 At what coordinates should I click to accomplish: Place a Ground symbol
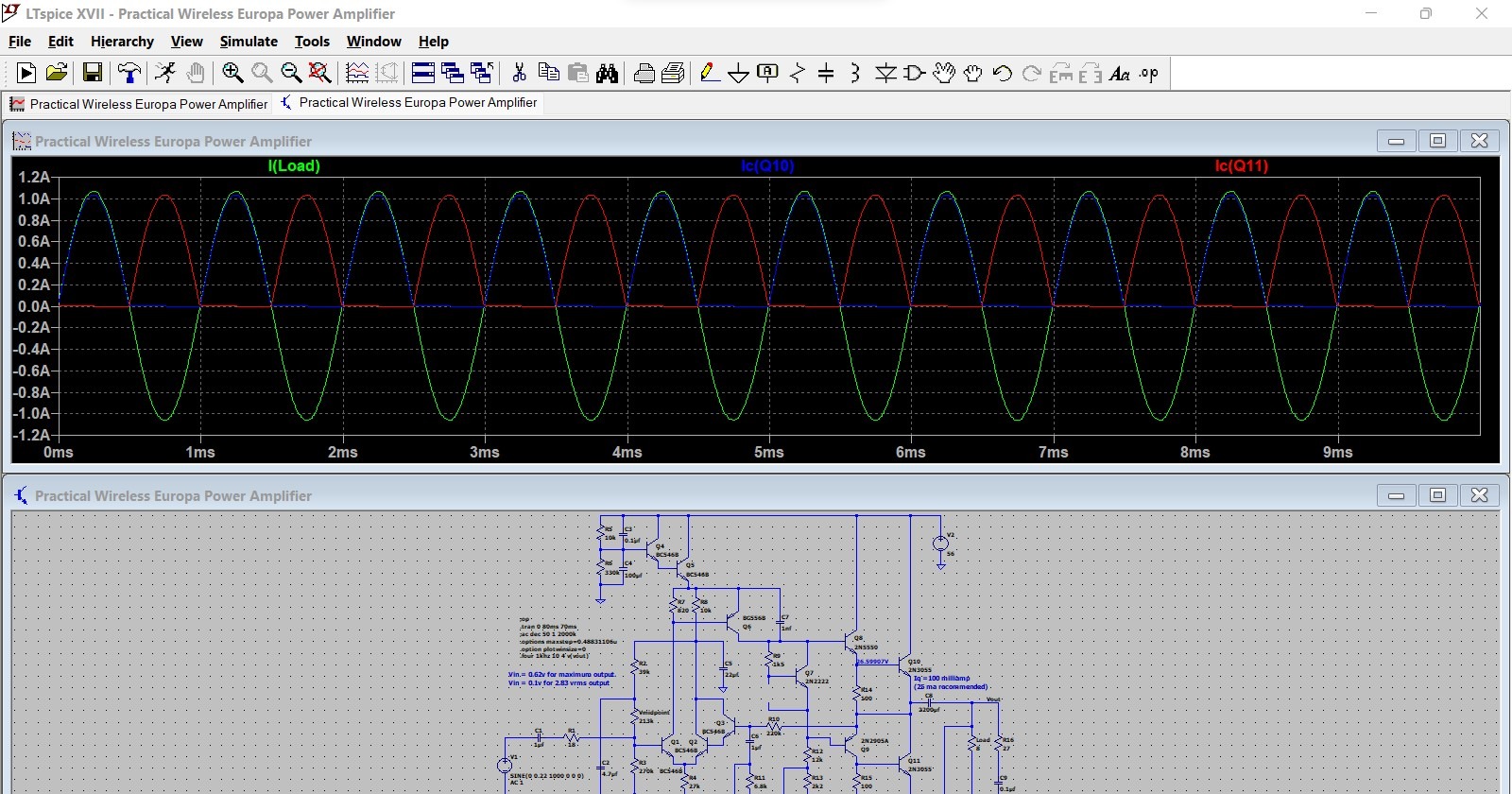point(739,74)
